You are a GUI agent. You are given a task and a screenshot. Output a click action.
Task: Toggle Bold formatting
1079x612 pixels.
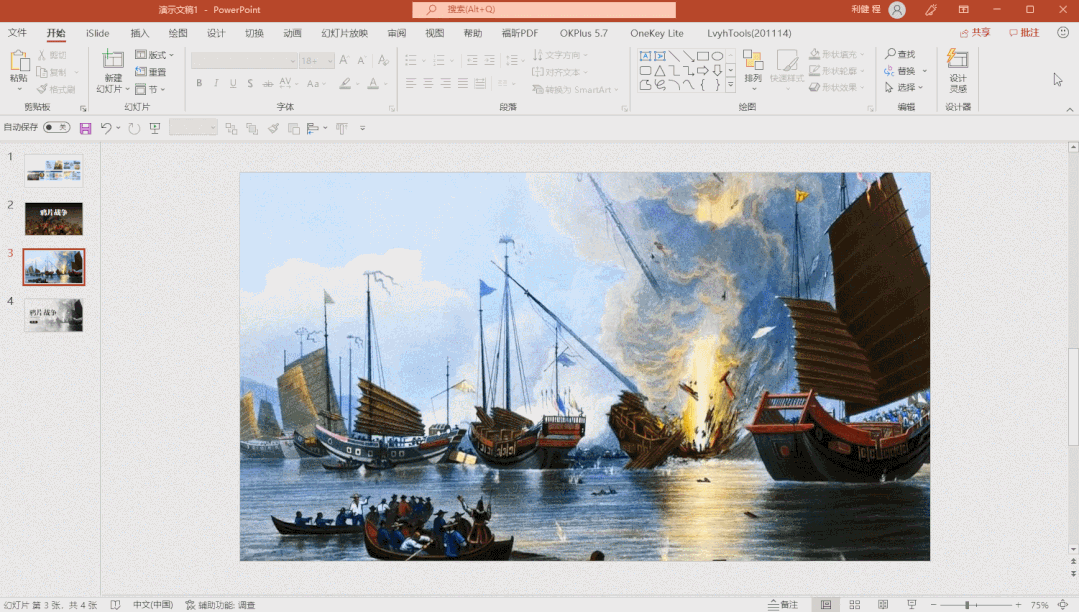[x=199, y=83]
